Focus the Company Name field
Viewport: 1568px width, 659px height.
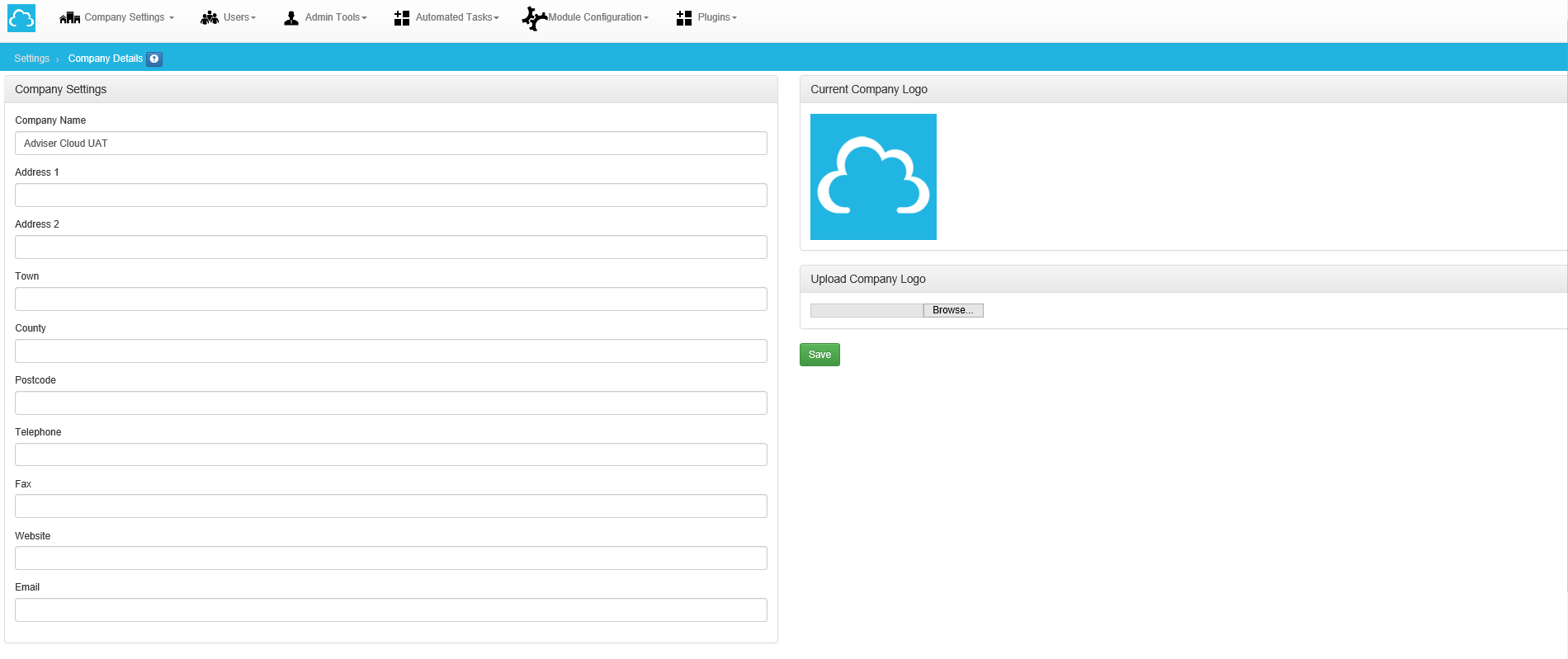[x=391, y=144]
